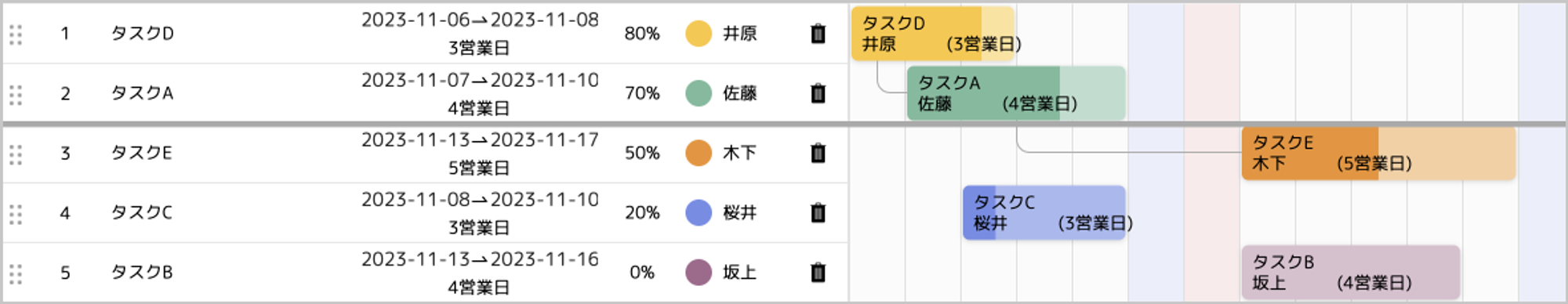Select the orange タスクE timeline bar

pyautogui.click(x=1378, y=153)
